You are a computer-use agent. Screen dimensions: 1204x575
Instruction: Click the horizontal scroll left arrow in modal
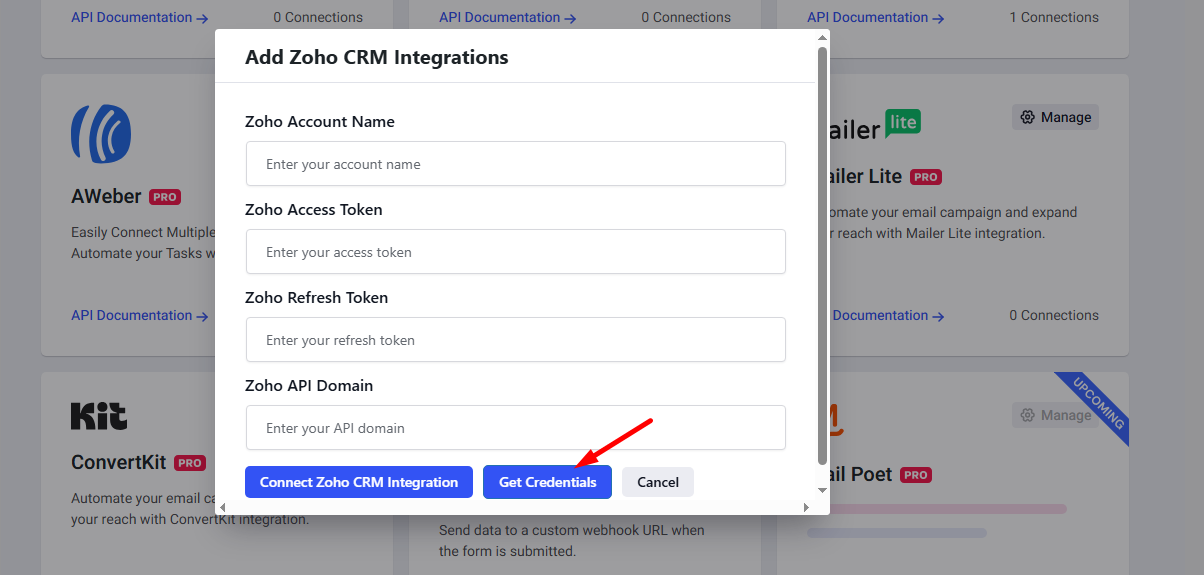pyautogui.click(x=222, y=508)
